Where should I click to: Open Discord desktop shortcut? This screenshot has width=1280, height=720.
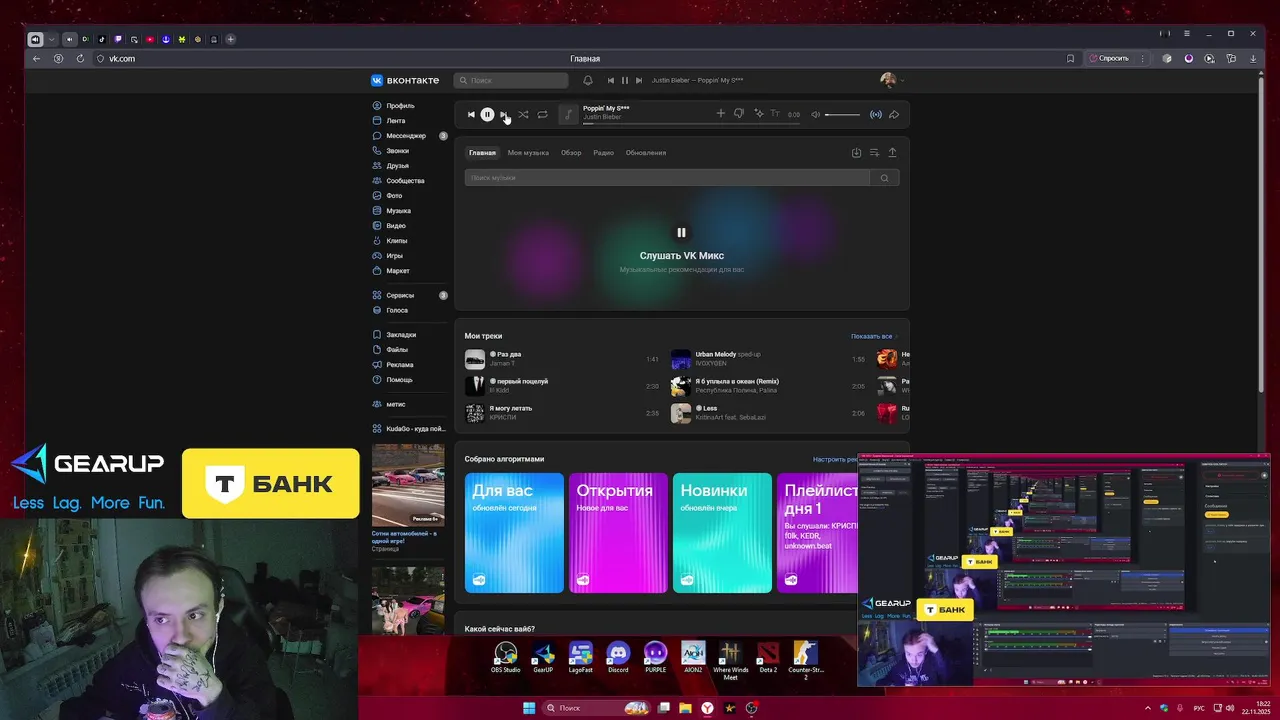point(618,657)
